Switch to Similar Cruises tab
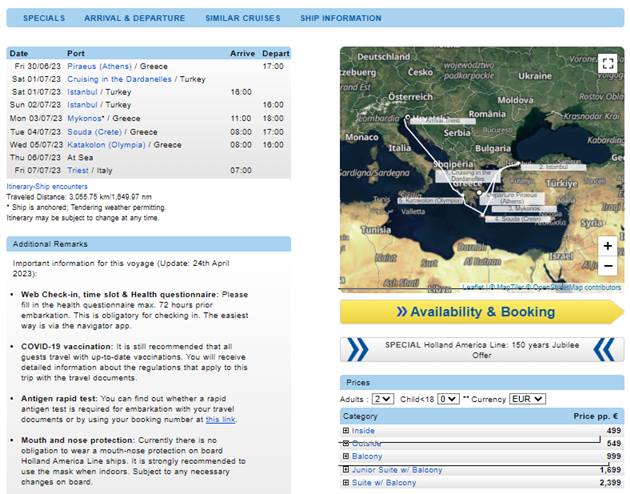 pyautogui.click(x=243, y=18)
